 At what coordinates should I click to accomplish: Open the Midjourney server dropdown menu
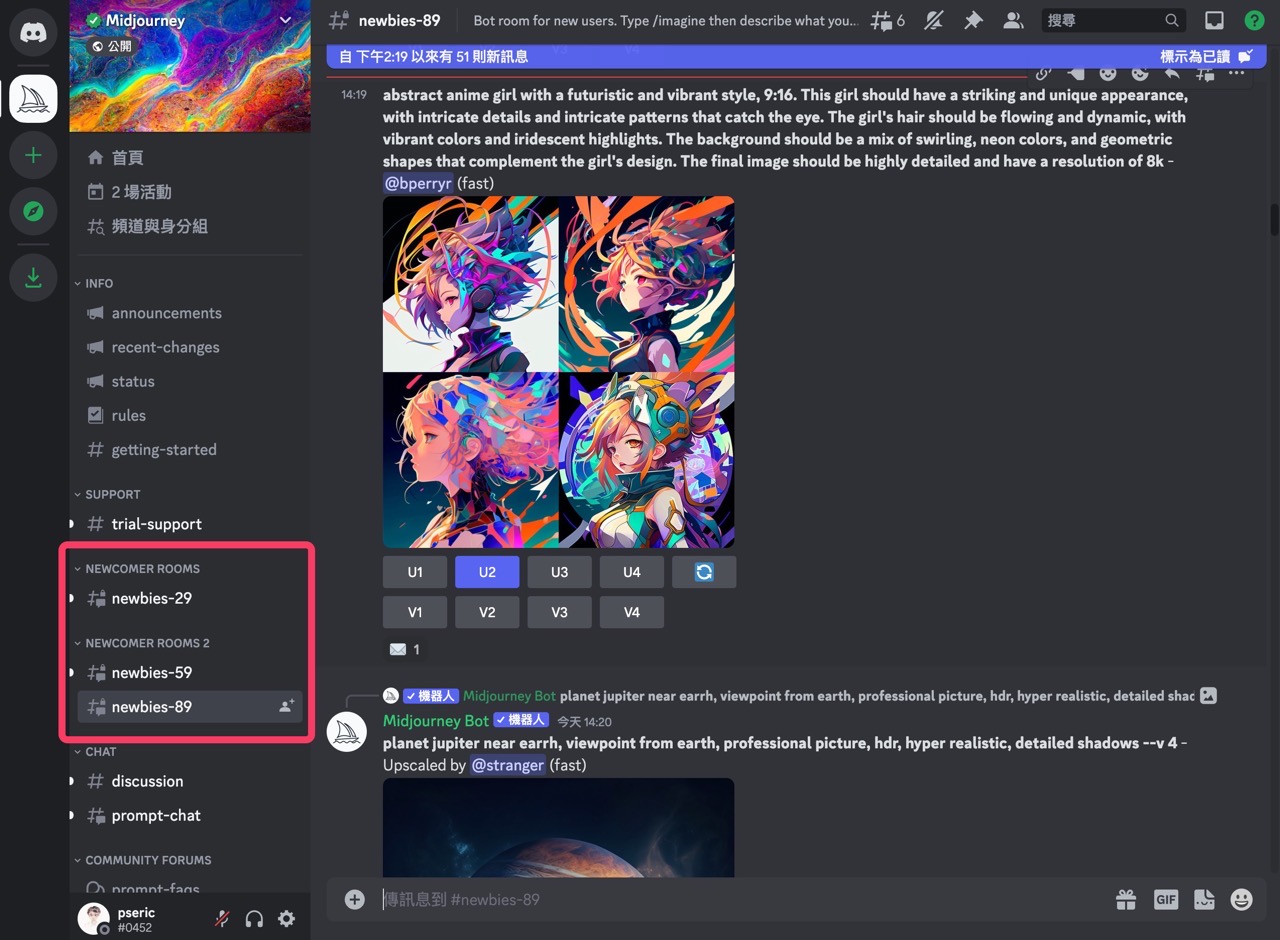tap(285, 20)
